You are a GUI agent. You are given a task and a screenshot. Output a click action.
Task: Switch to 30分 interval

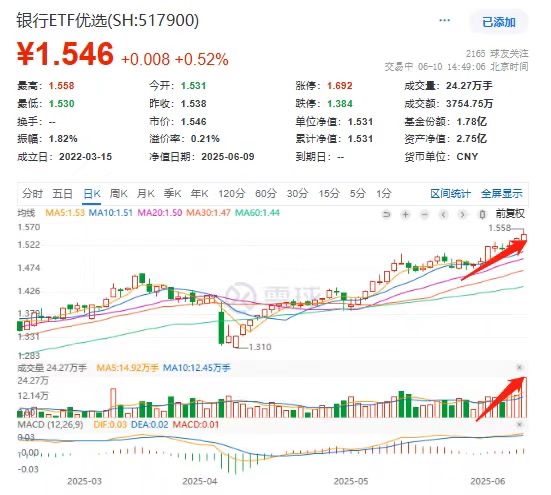[x=297, y=193]
